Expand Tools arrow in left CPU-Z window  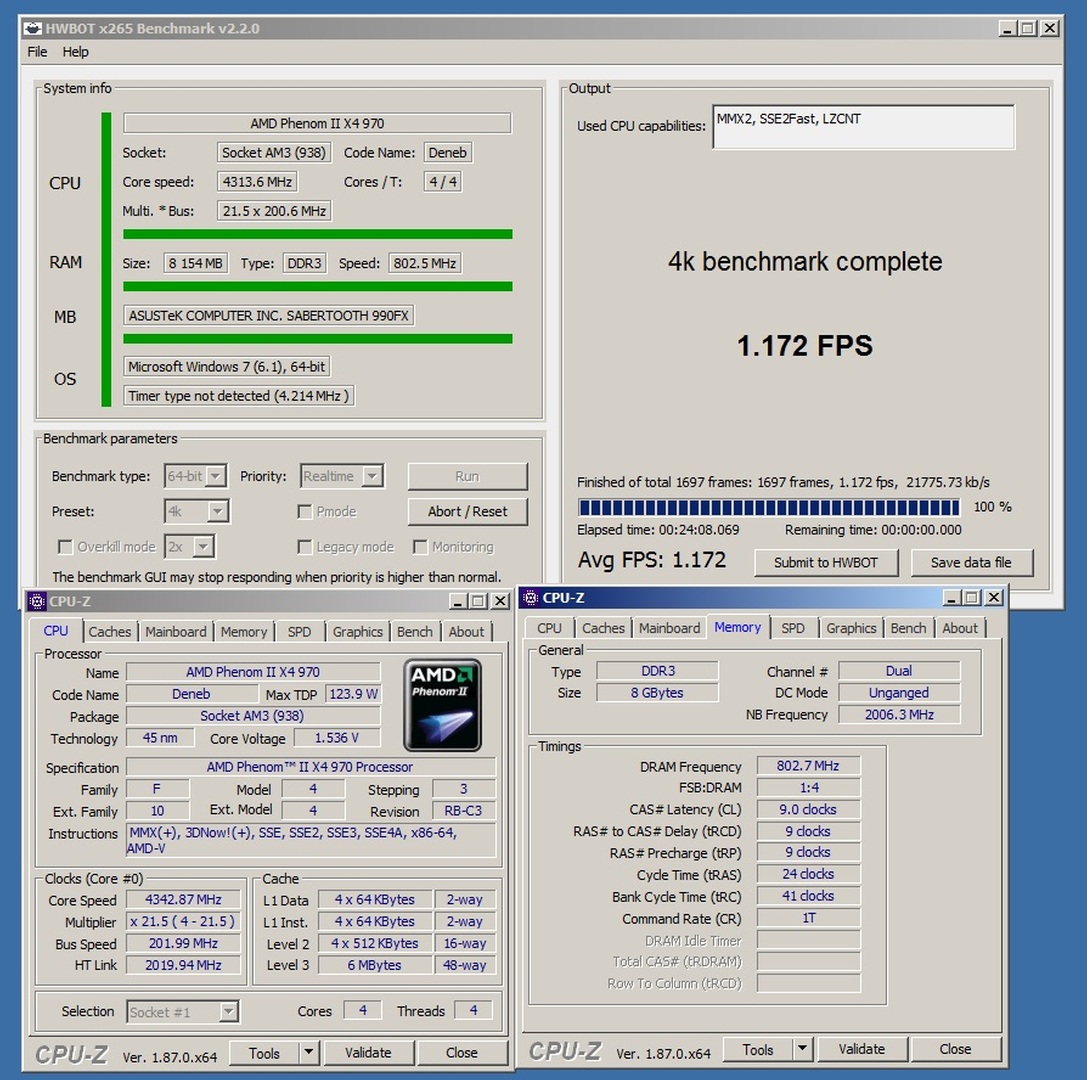[309, 1052]
